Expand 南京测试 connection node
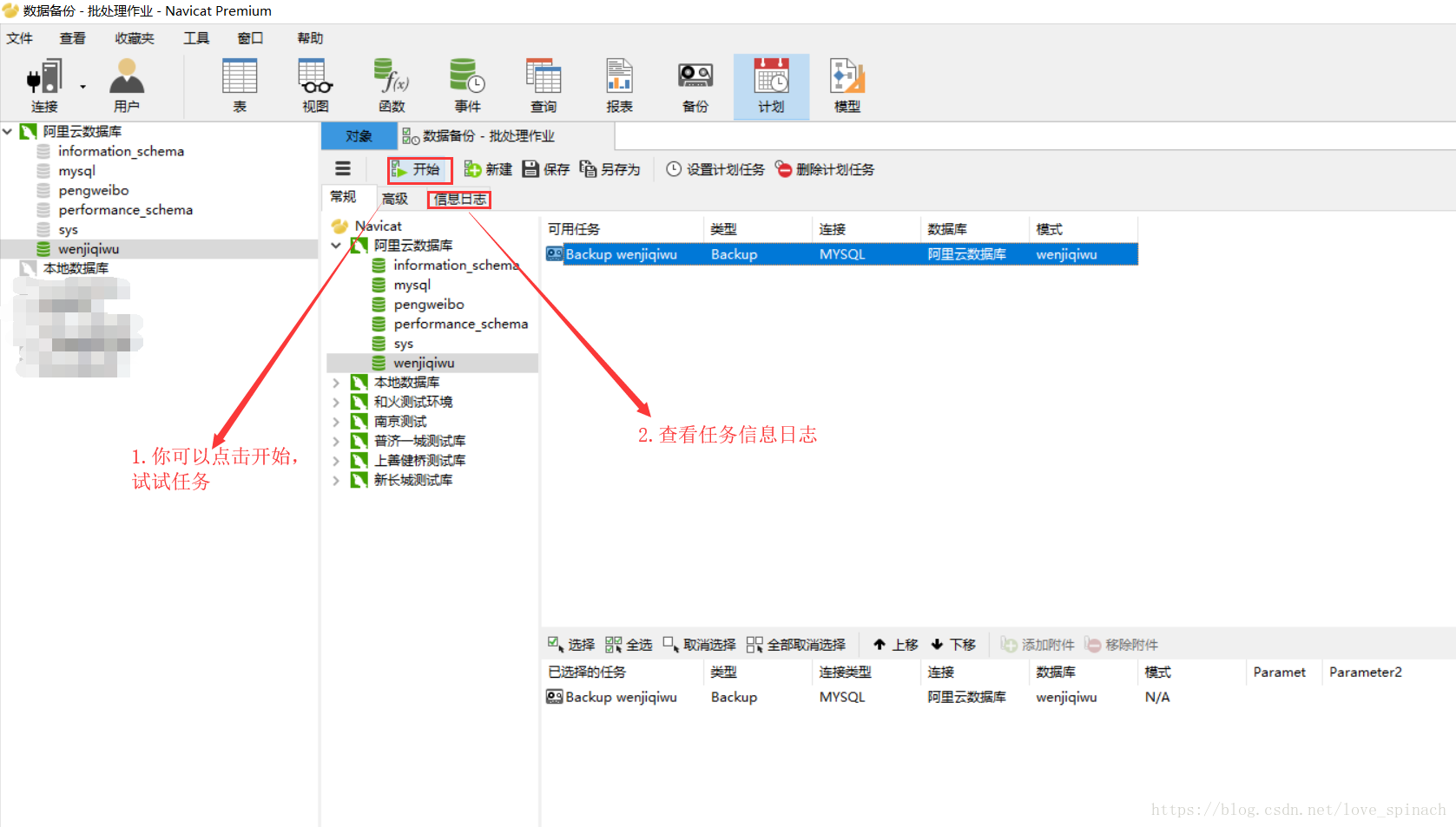 (x=336, y=422)
